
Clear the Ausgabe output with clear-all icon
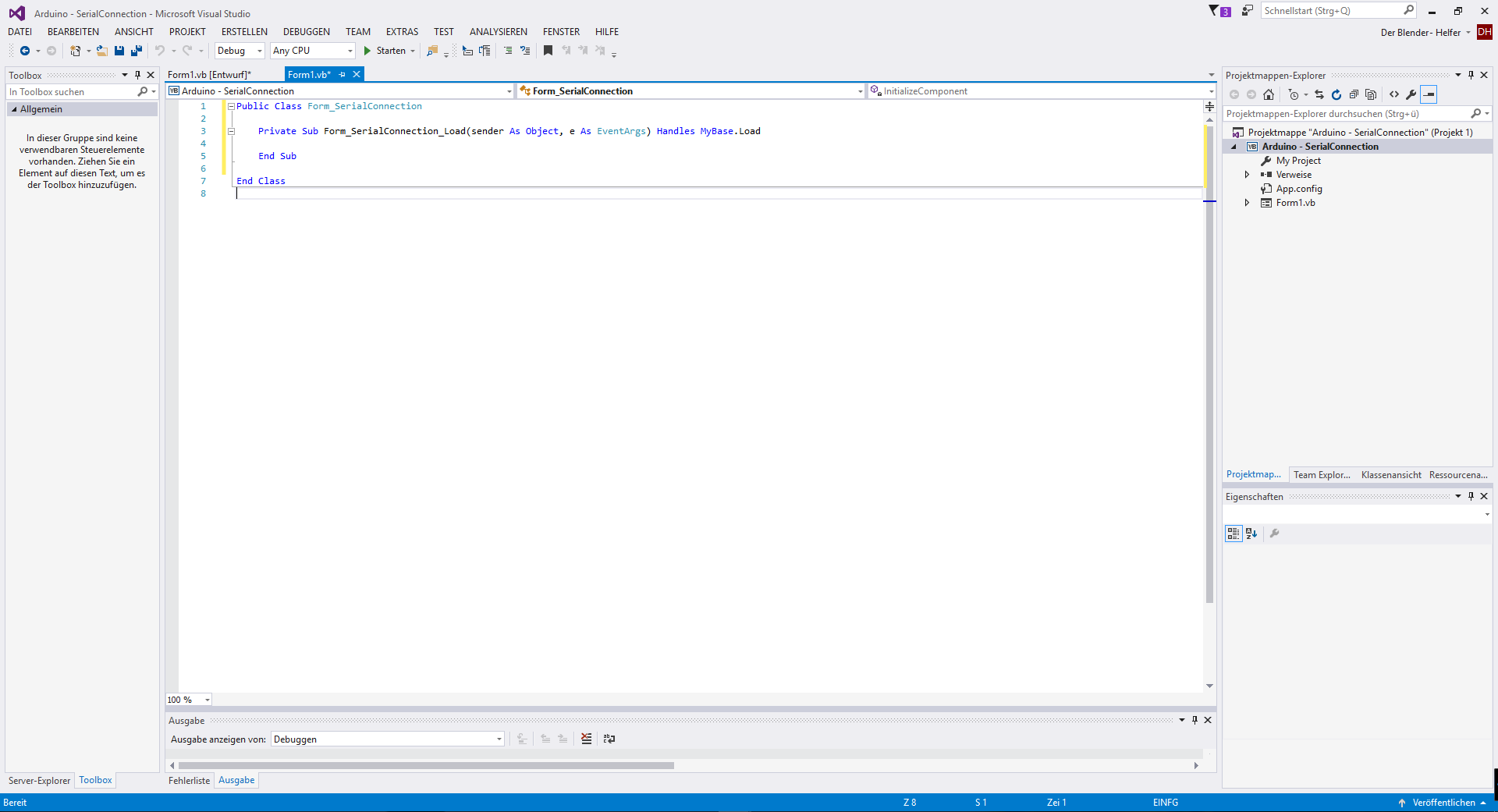coord(586,739)
